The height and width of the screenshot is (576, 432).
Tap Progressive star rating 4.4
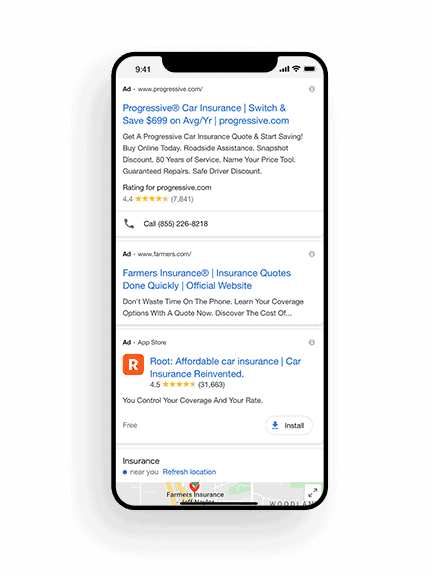click(158, 199)
